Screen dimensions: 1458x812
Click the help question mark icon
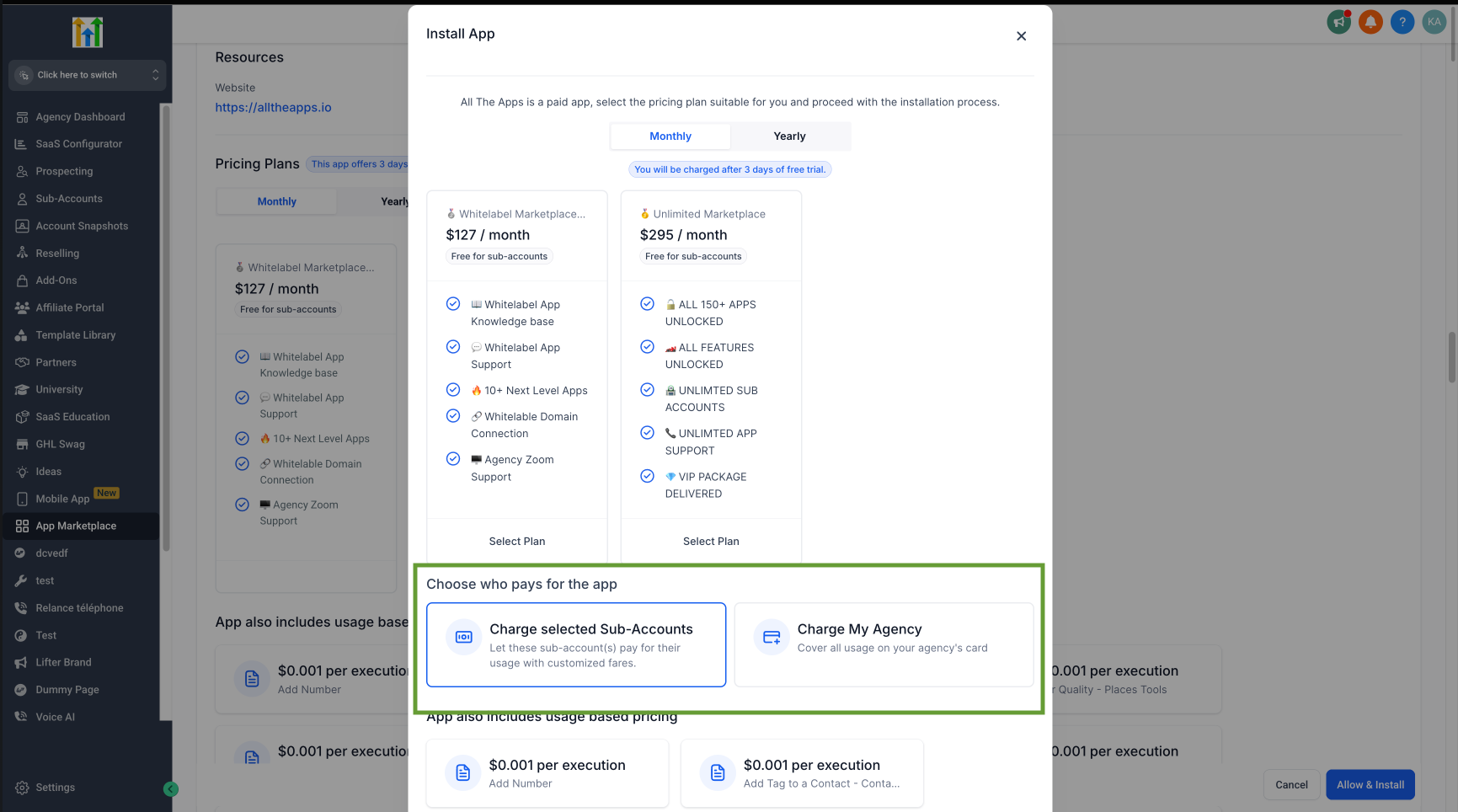(x=1402, y=23)
